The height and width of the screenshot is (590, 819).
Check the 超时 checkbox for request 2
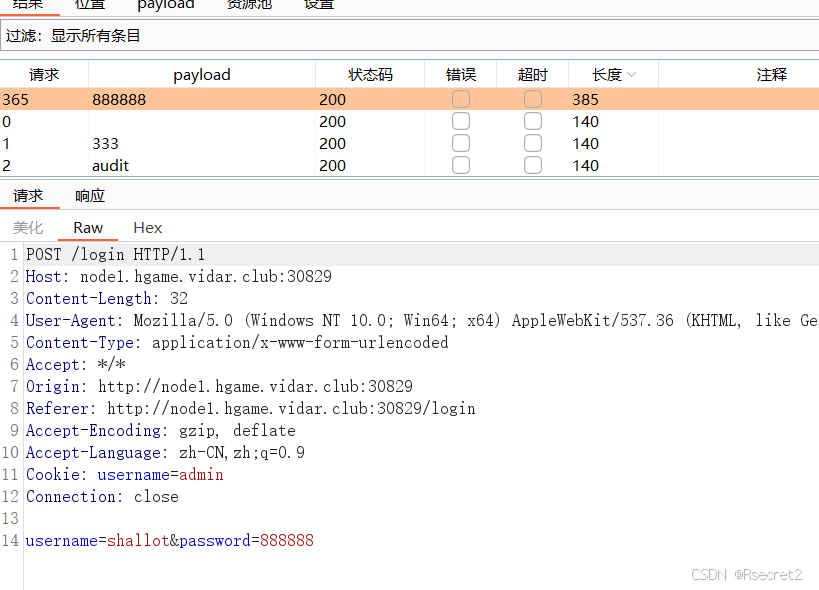click(x=532, y=165)
